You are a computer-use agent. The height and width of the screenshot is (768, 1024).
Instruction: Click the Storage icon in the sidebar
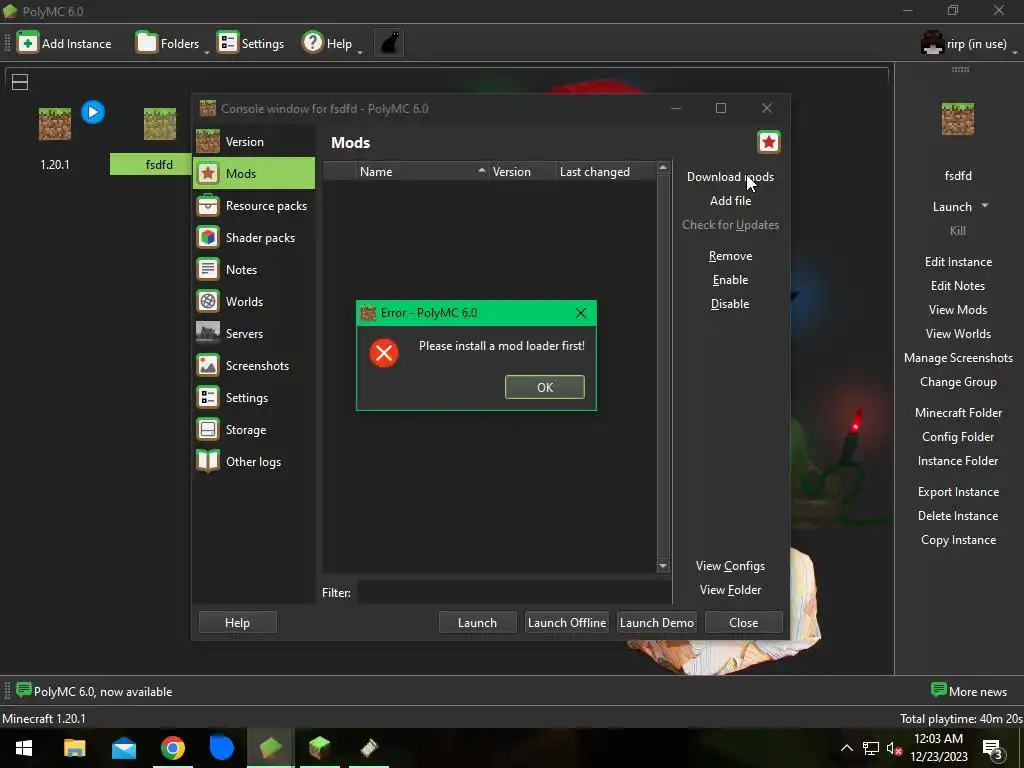(x=208, y=430)
